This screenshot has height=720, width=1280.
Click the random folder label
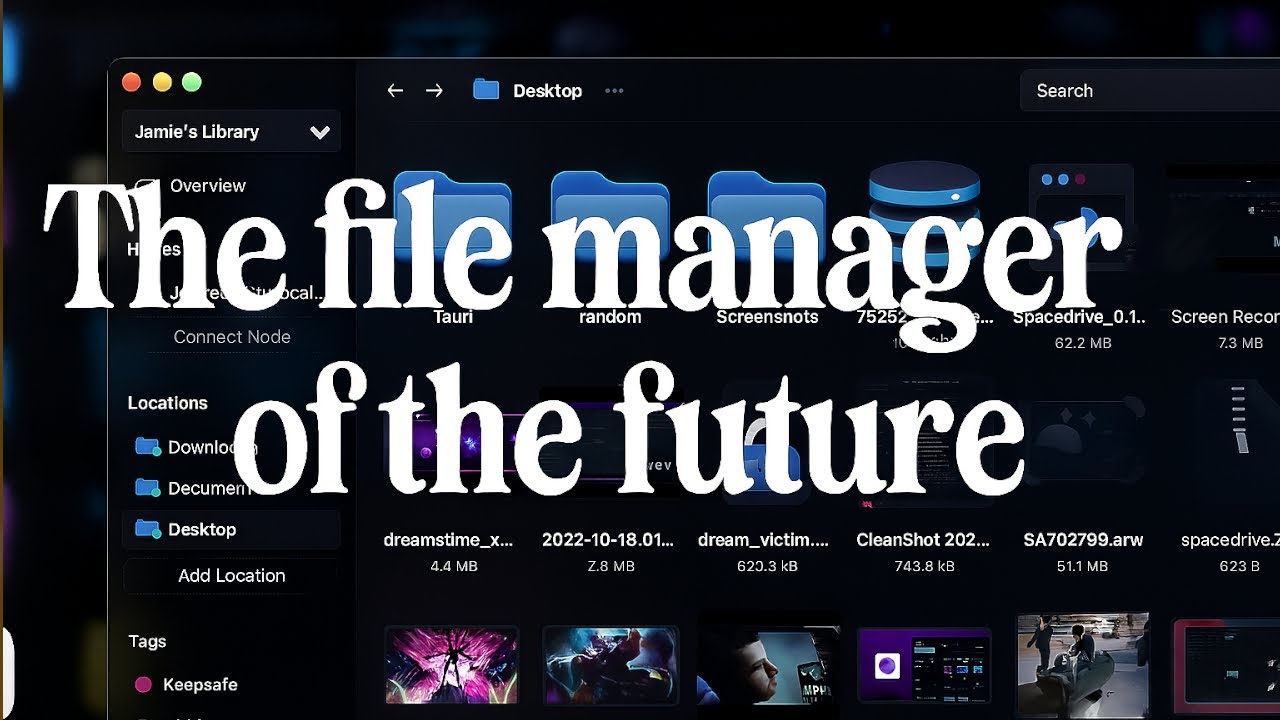(610, 317)
